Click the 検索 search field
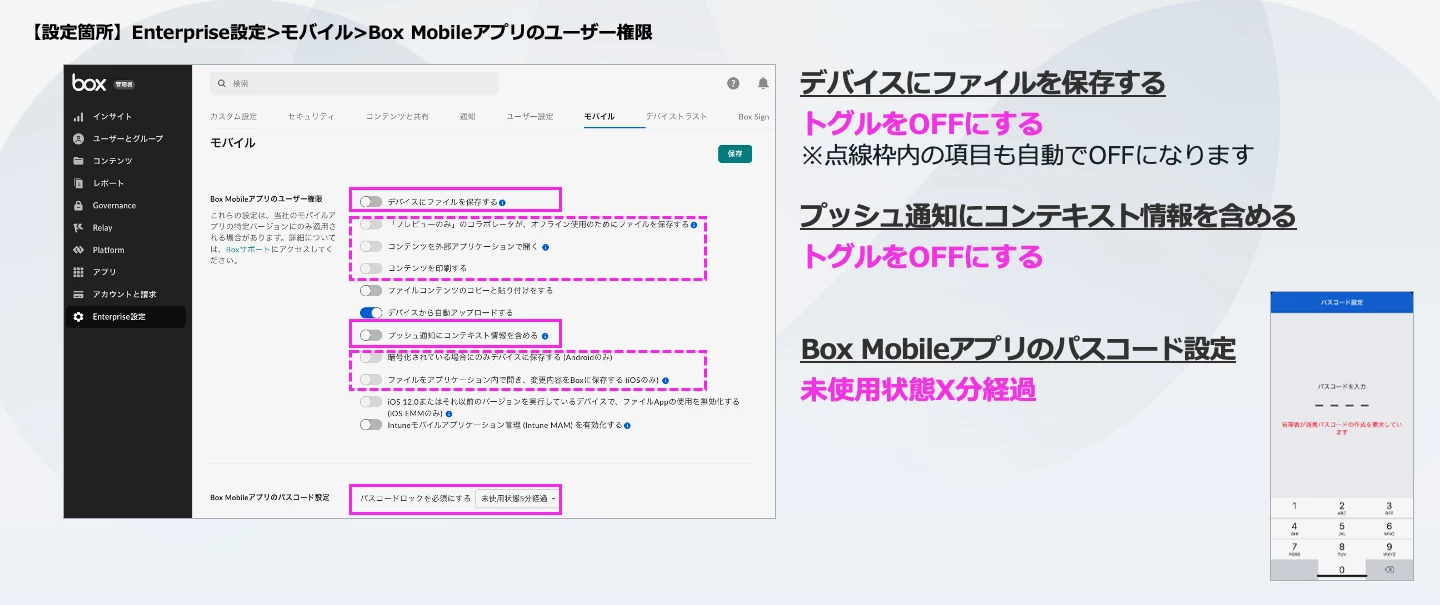Viewport: 1440px width, 605px height. click(354, 83)
